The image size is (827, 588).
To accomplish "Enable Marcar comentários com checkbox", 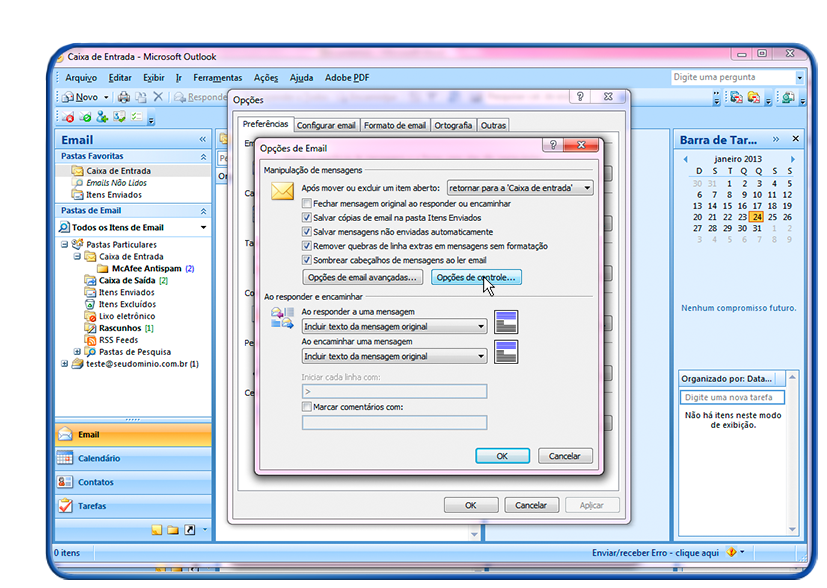I will [306, 407].
